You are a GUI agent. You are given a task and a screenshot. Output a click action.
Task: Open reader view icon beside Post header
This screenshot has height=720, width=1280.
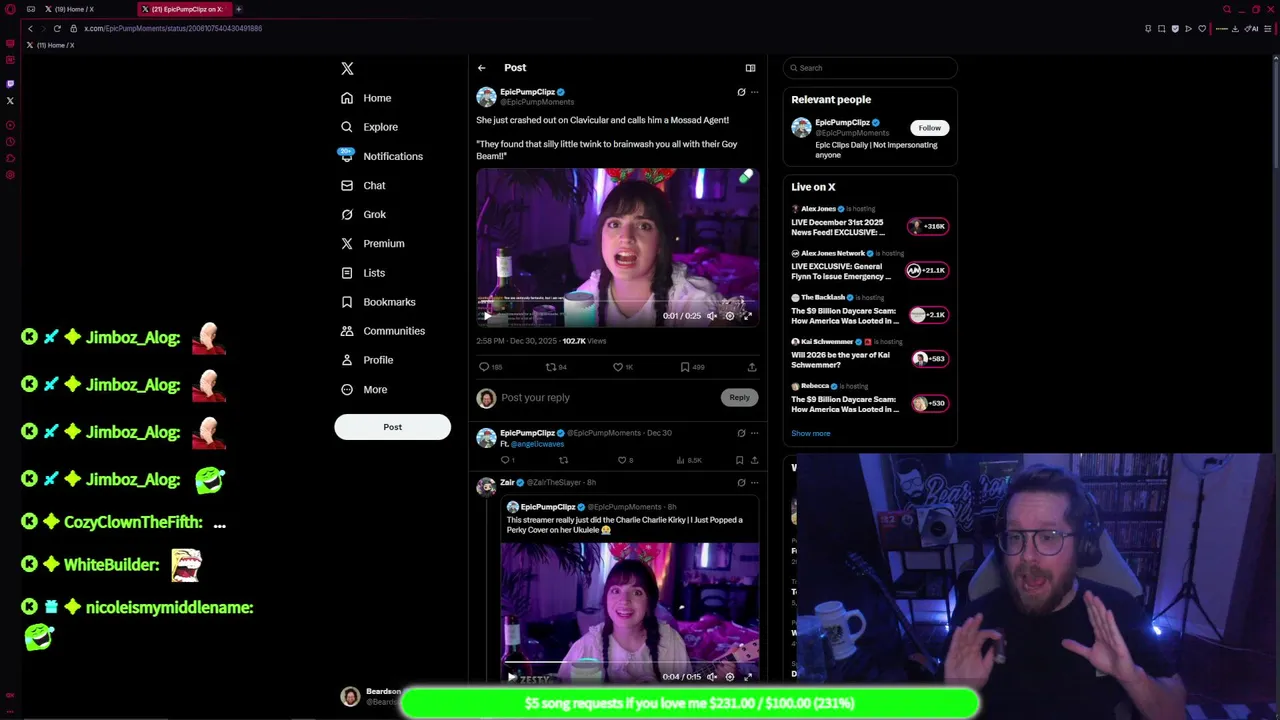coord(750,68)
